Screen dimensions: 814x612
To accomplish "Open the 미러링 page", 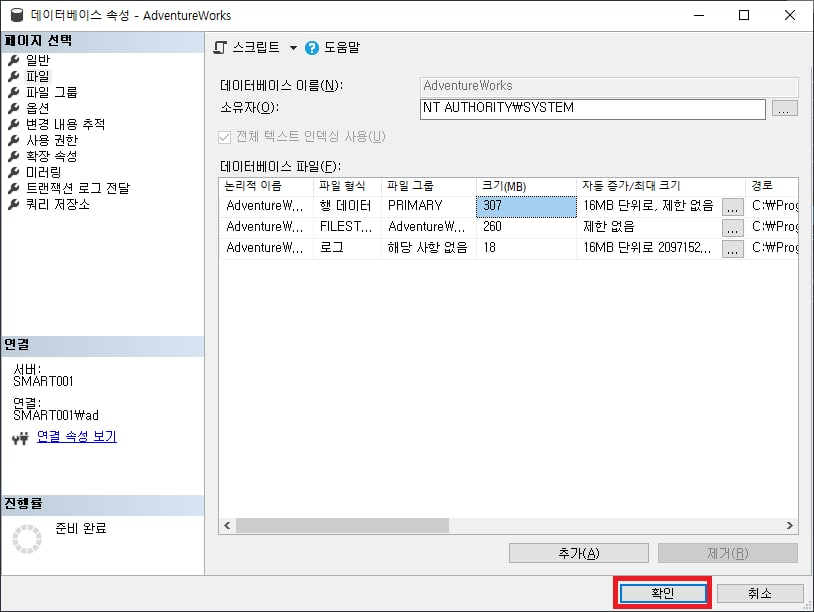I will [44, 172].
